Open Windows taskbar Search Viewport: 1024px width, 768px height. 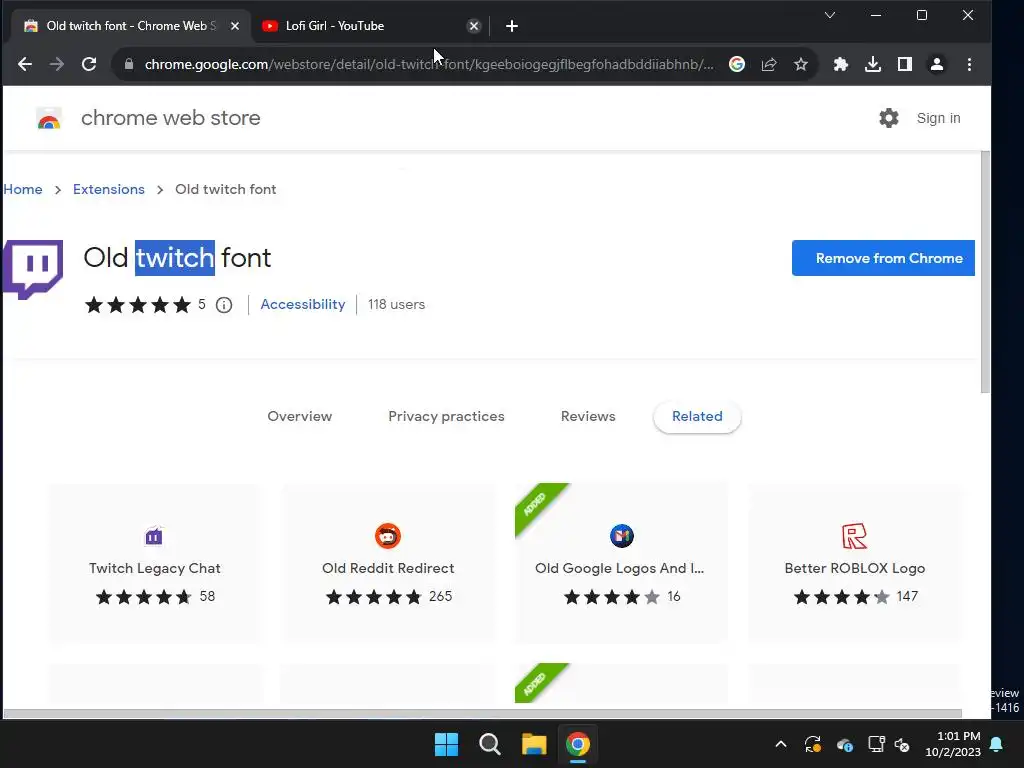pyautogui.click(x=490, y=744)
